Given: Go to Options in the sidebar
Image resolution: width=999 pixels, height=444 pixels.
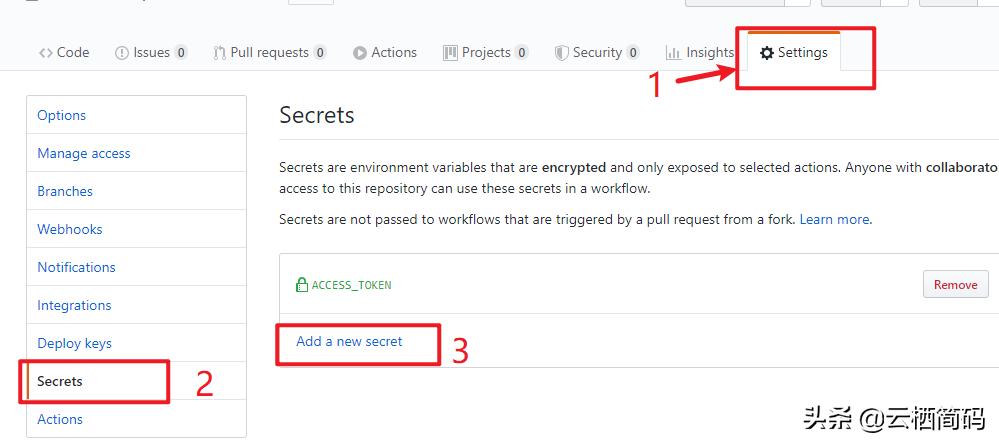Looking at the screenshot, I should click(62, 115).
